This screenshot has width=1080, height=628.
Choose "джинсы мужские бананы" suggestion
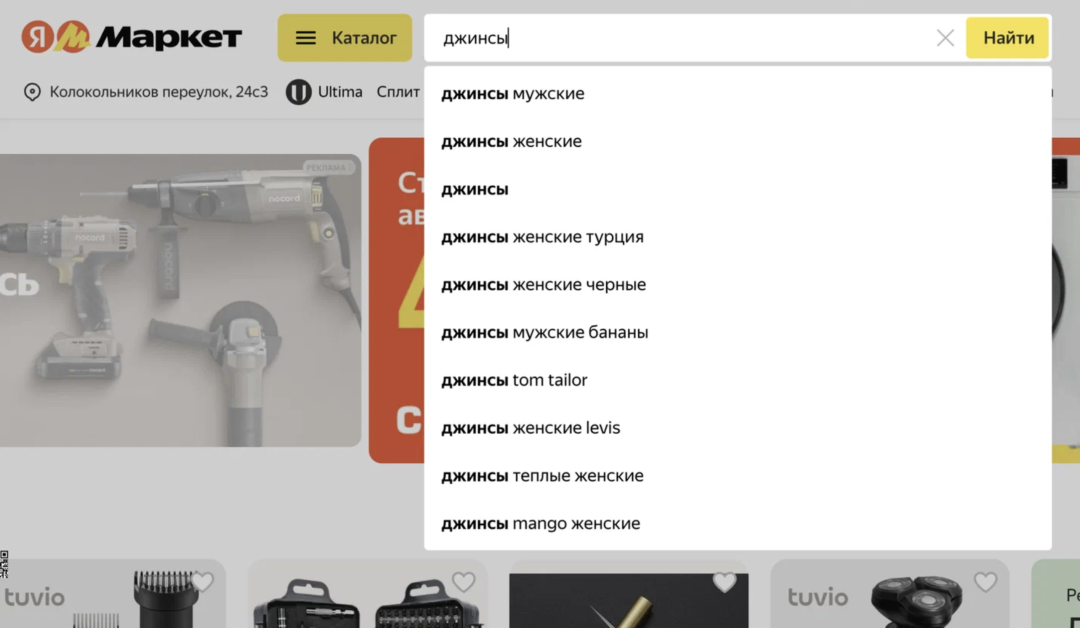(545, 332)
